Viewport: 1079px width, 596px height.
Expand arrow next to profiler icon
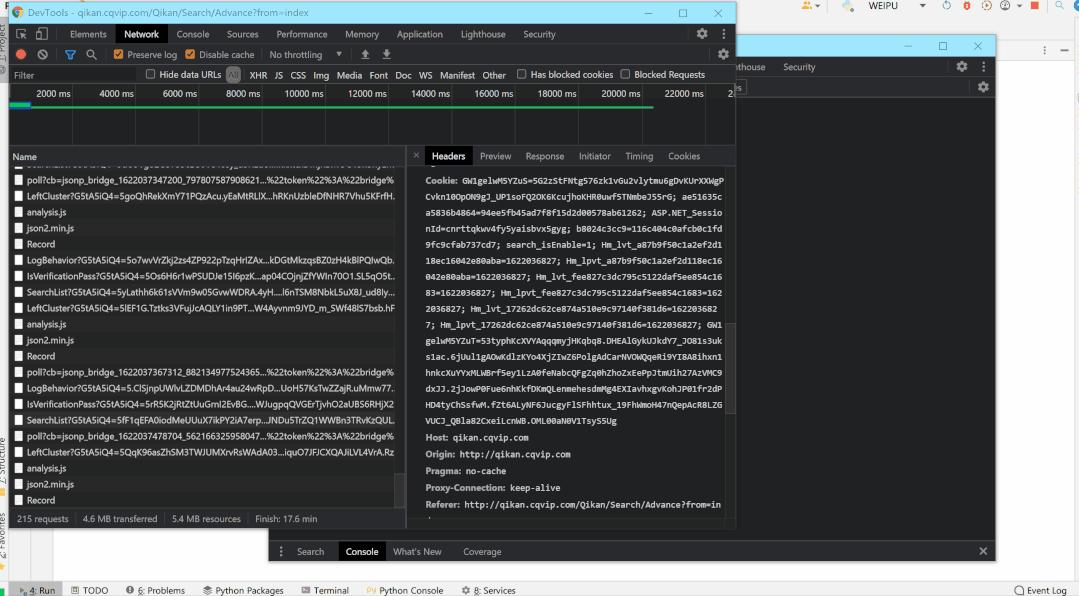click(x=1019, y=6)
